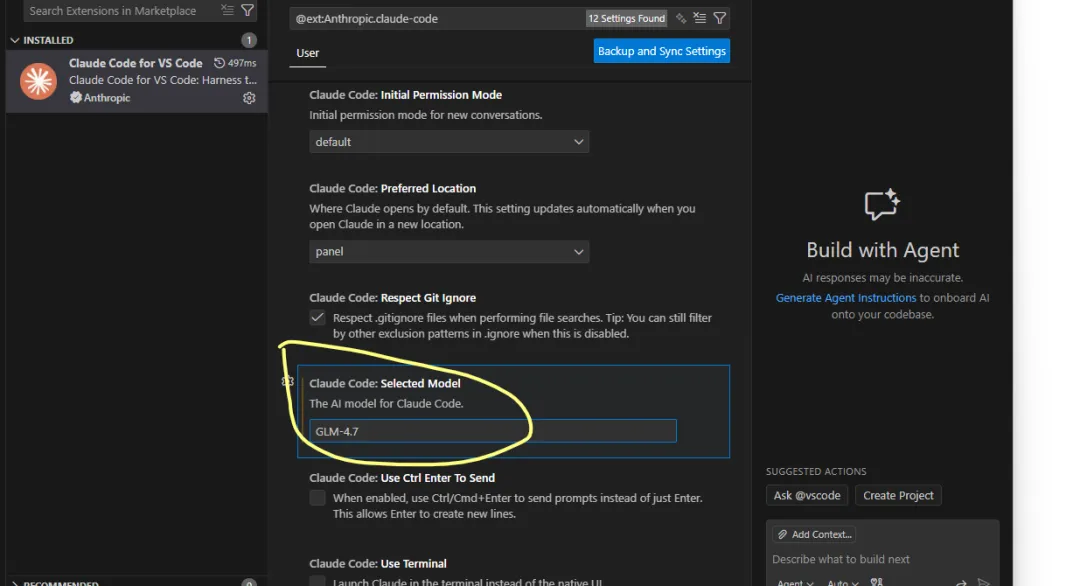Click the Claude Code: Use Terminal title
Screen dimensions: 1080x586
[x=377, y=563]
